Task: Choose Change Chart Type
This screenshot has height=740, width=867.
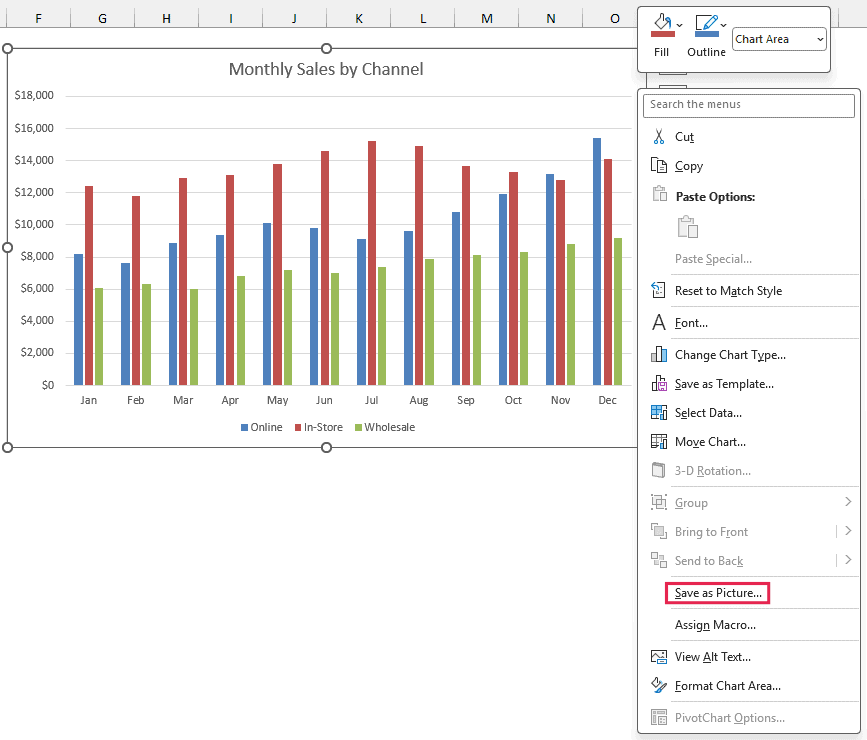Action: [x=730, y=355]
